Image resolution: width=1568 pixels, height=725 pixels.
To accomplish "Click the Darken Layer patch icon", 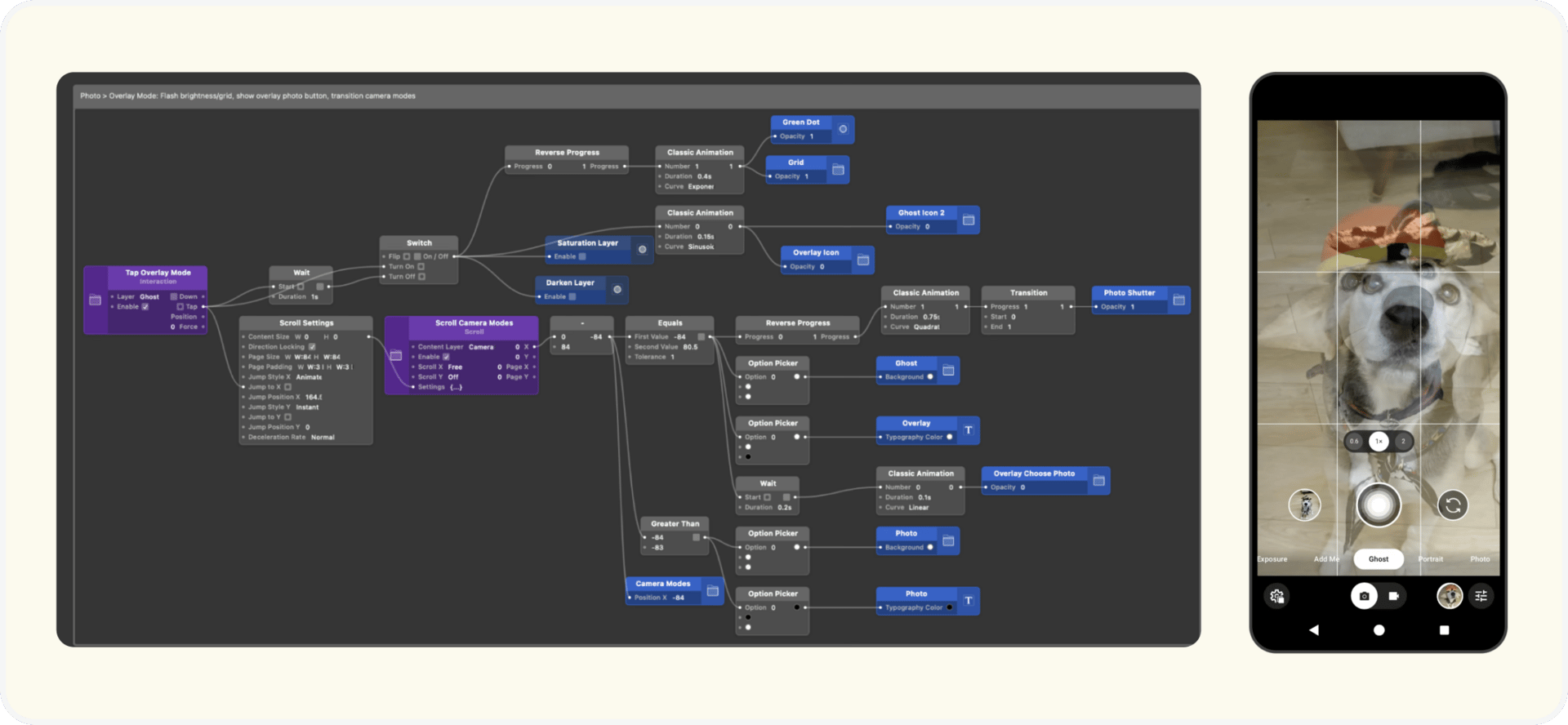I will coord(617,290).
